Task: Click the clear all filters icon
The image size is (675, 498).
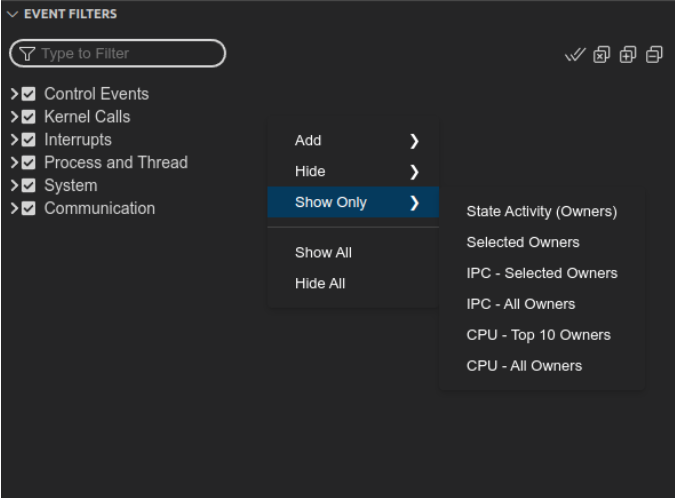Action: (x=601, y=55)
